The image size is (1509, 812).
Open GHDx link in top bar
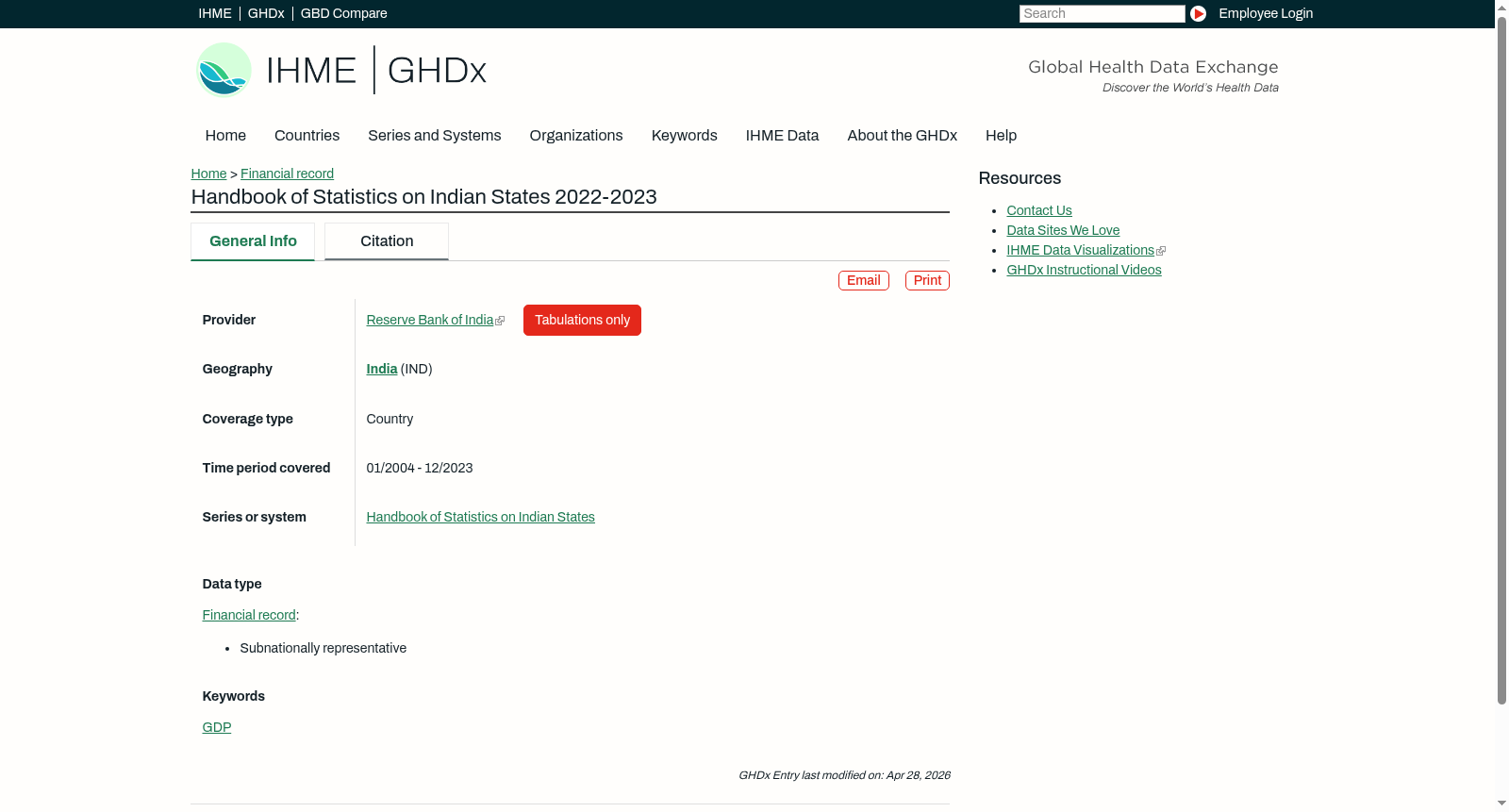[x=266, y=13]
